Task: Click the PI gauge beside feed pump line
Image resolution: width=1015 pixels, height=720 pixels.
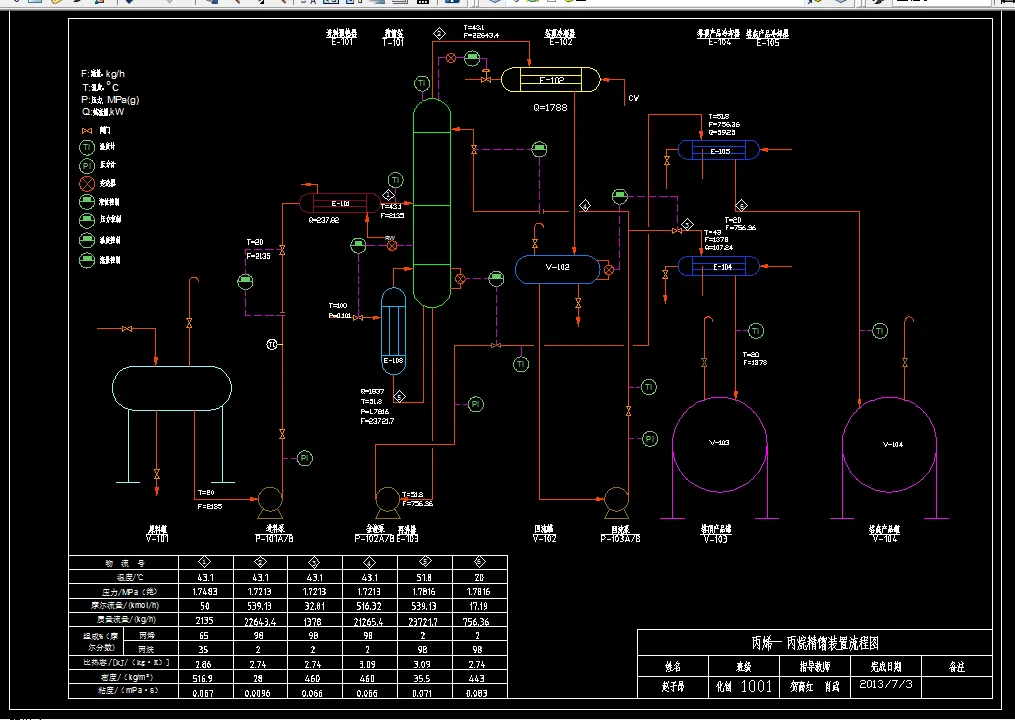Action: pos(304,458)
